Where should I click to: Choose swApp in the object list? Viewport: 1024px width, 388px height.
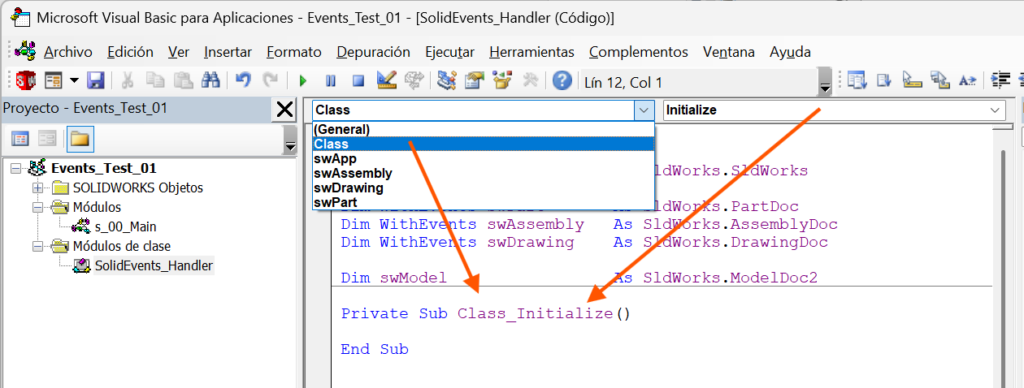[483, 159]
